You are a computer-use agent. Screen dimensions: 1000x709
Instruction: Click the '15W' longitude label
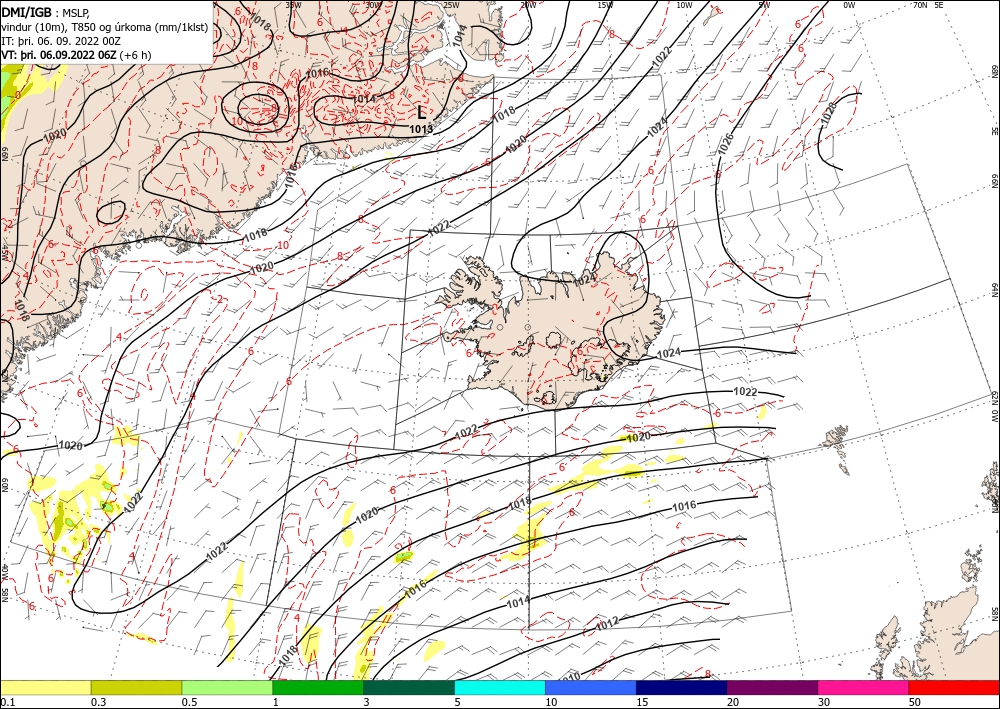[x=606, y=5]
